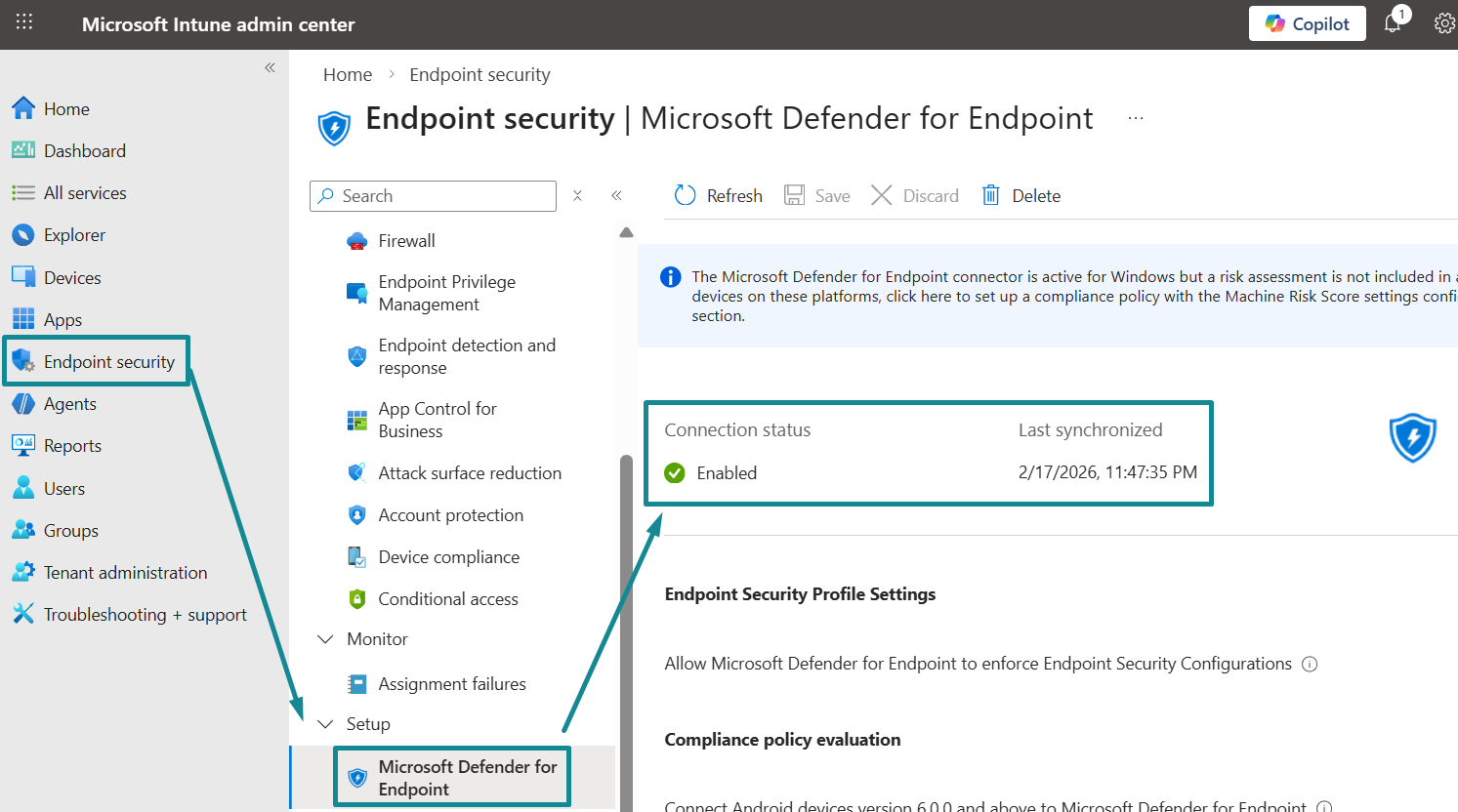1458x812 pixels.
Task: Open the app launcher waffle icon
Action: pyautogui.click(x=24, y=22)
